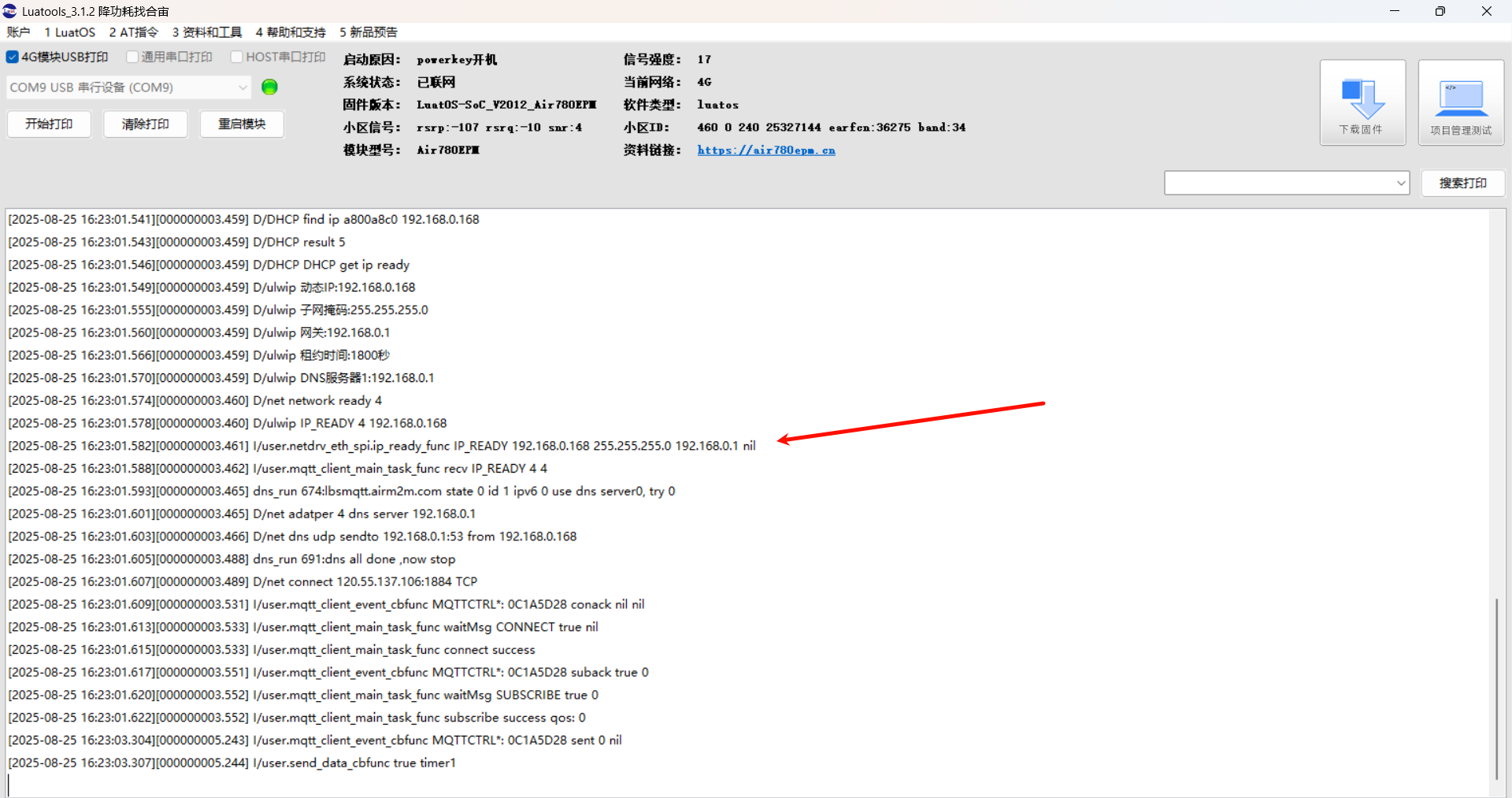Click the log line 'DHCP result 5'

click(x=176, y=242)
